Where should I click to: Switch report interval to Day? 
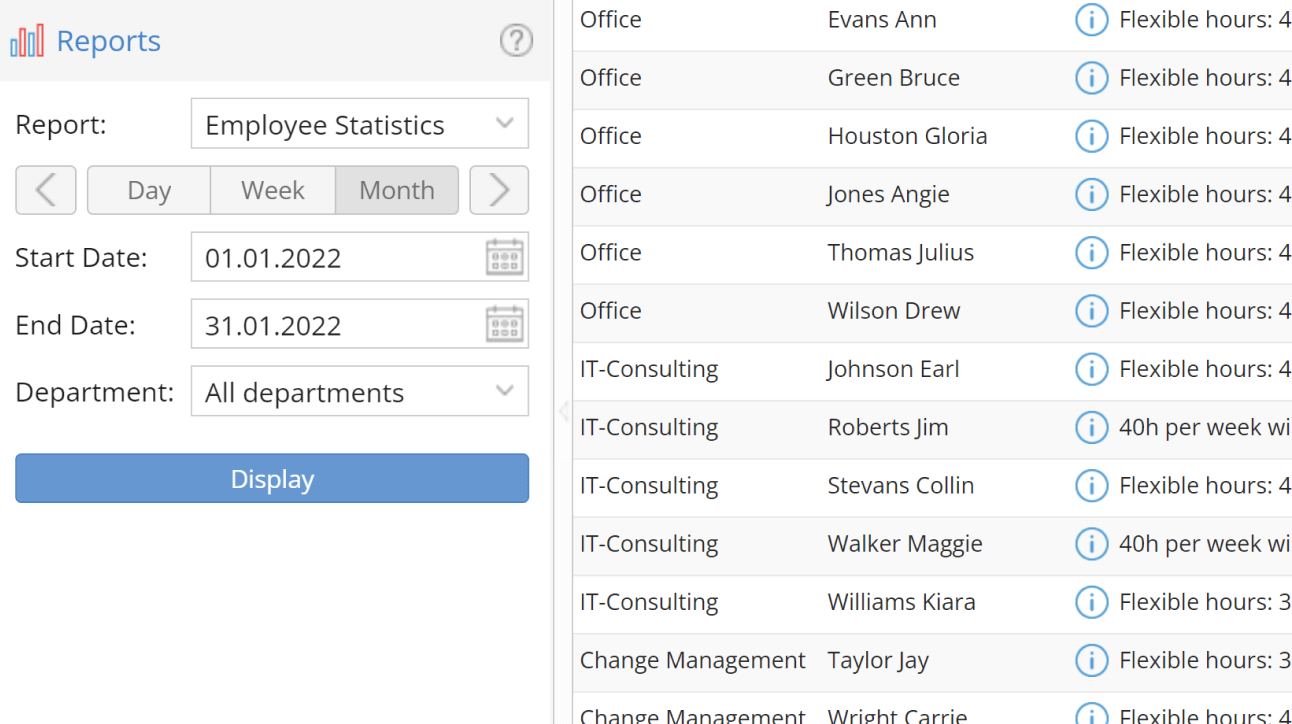coord(148,190)
